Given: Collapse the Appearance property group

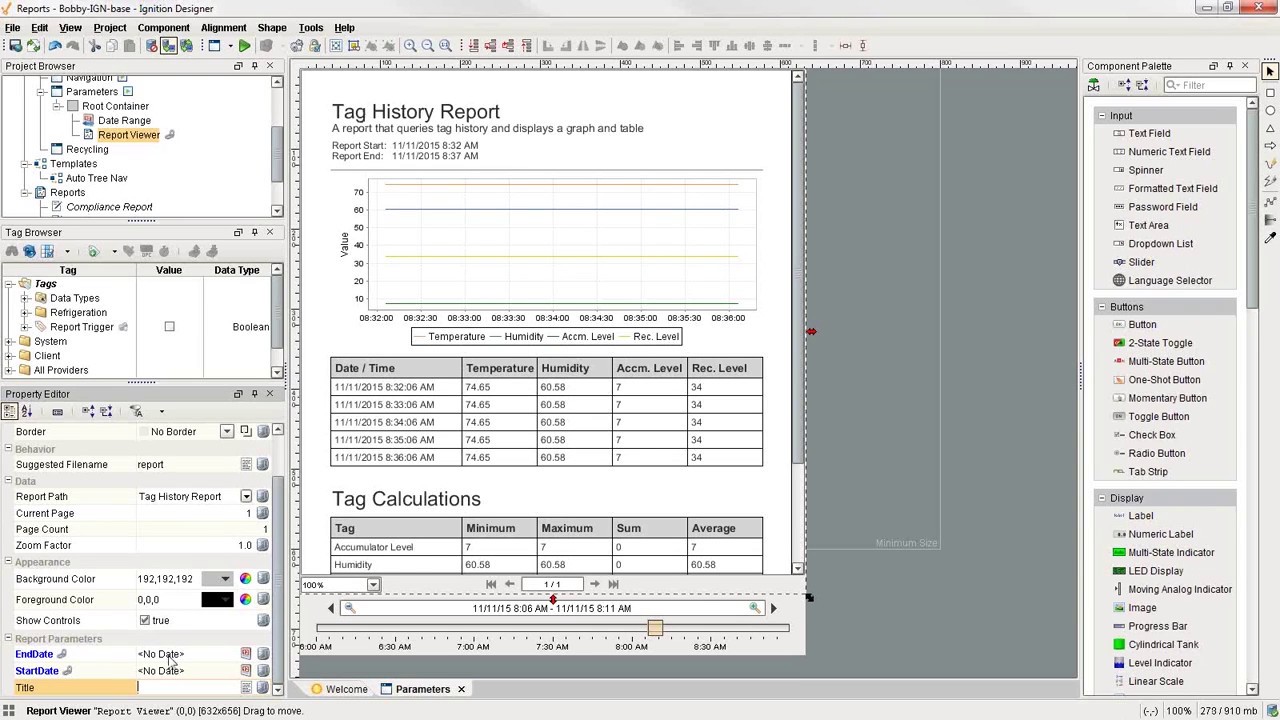Looking at the screenshot, I should [x=8, y=563].
